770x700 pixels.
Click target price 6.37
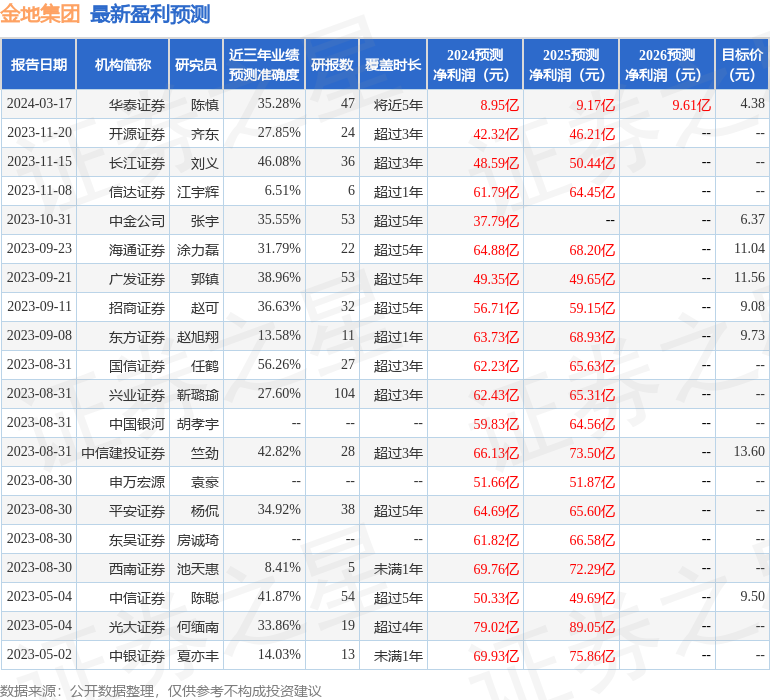tap(752, 220)
